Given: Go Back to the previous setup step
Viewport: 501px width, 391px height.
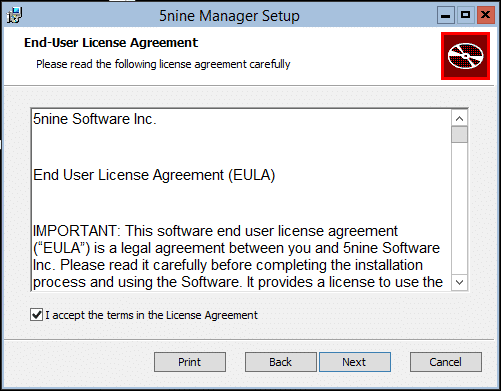Looking at the screenshot, I should point(280,362).
